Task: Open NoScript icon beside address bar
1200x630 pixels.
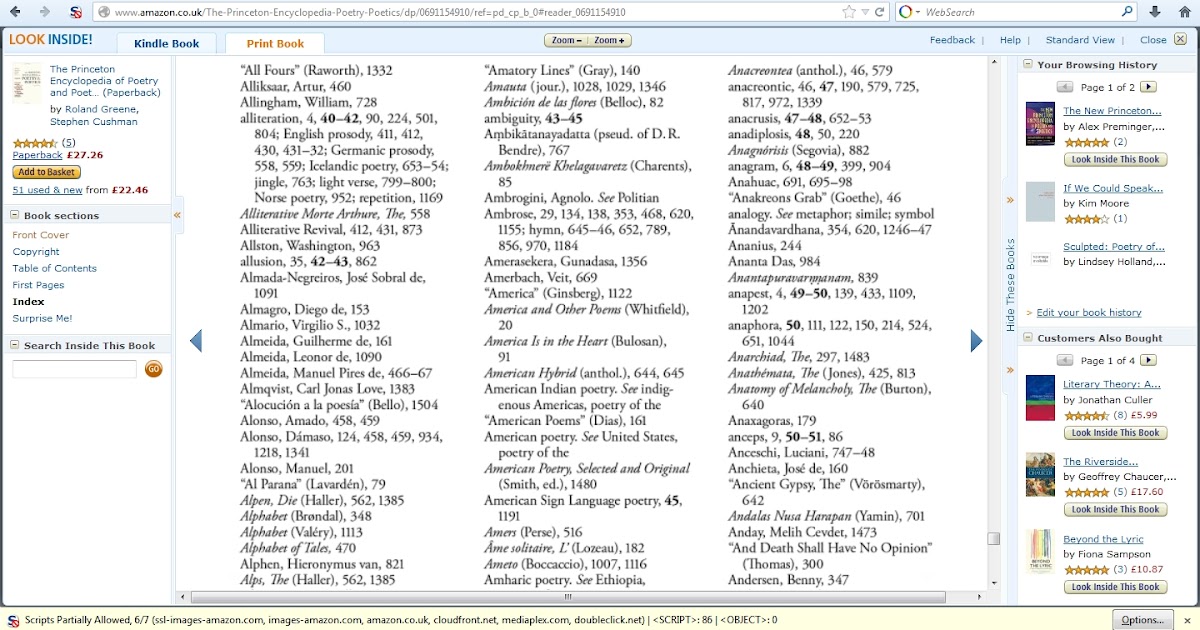Action: click(x=77, y=12)
